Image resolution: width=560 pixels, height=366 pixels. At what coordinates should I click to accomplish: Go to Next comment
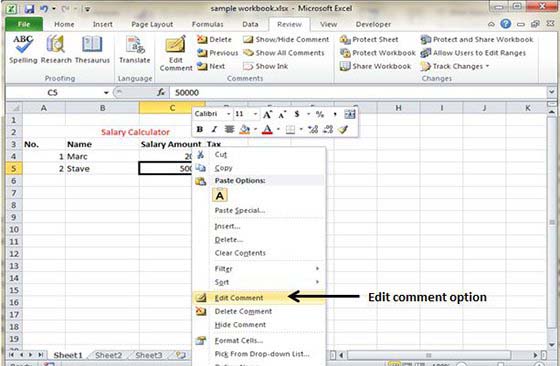point(211,66)
